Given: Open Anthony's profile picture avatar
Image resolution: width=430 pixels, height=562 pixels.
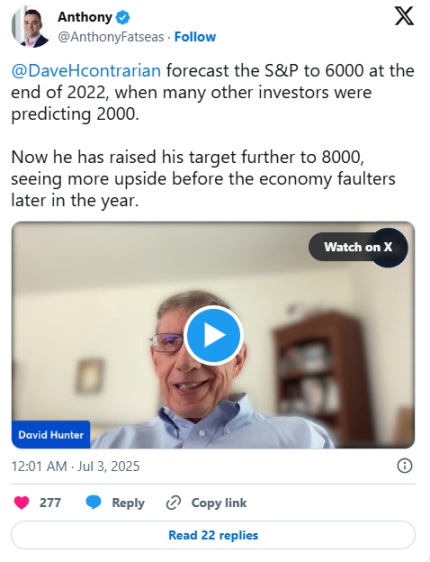Looking at the screenshot, I should (x=31, y=28).
